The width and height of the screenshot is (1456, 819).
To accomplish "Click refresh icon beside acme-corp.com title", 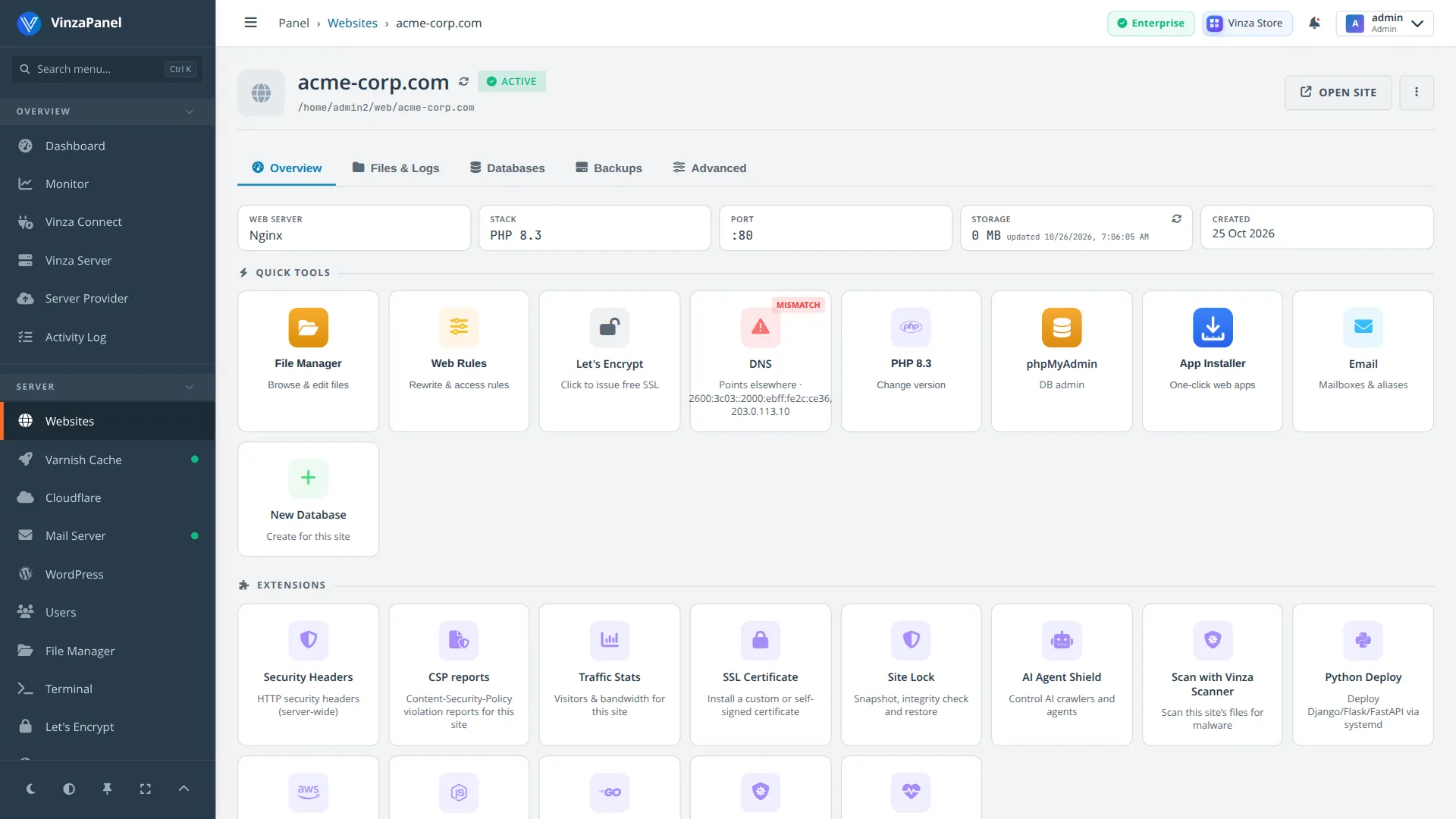I will (463, 81).
